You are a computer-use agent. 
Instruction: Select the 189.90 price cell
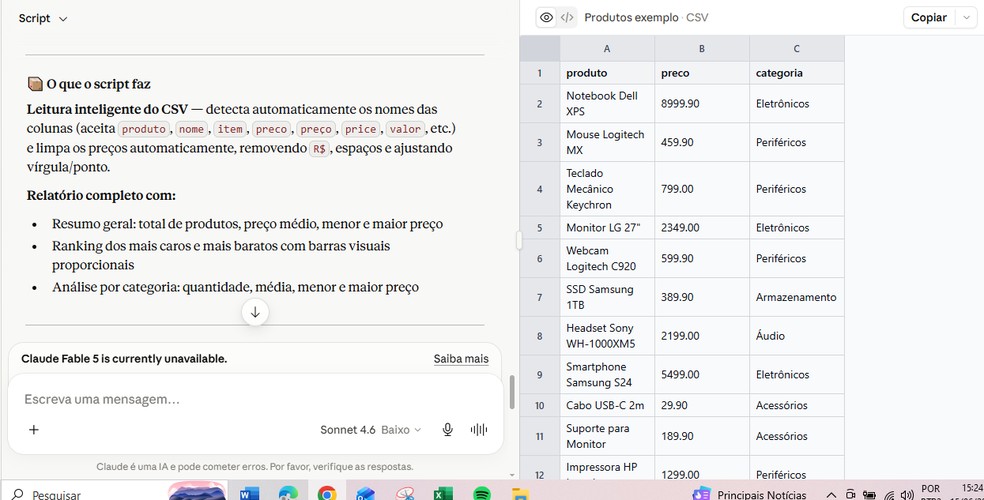[x=702, y=436]
